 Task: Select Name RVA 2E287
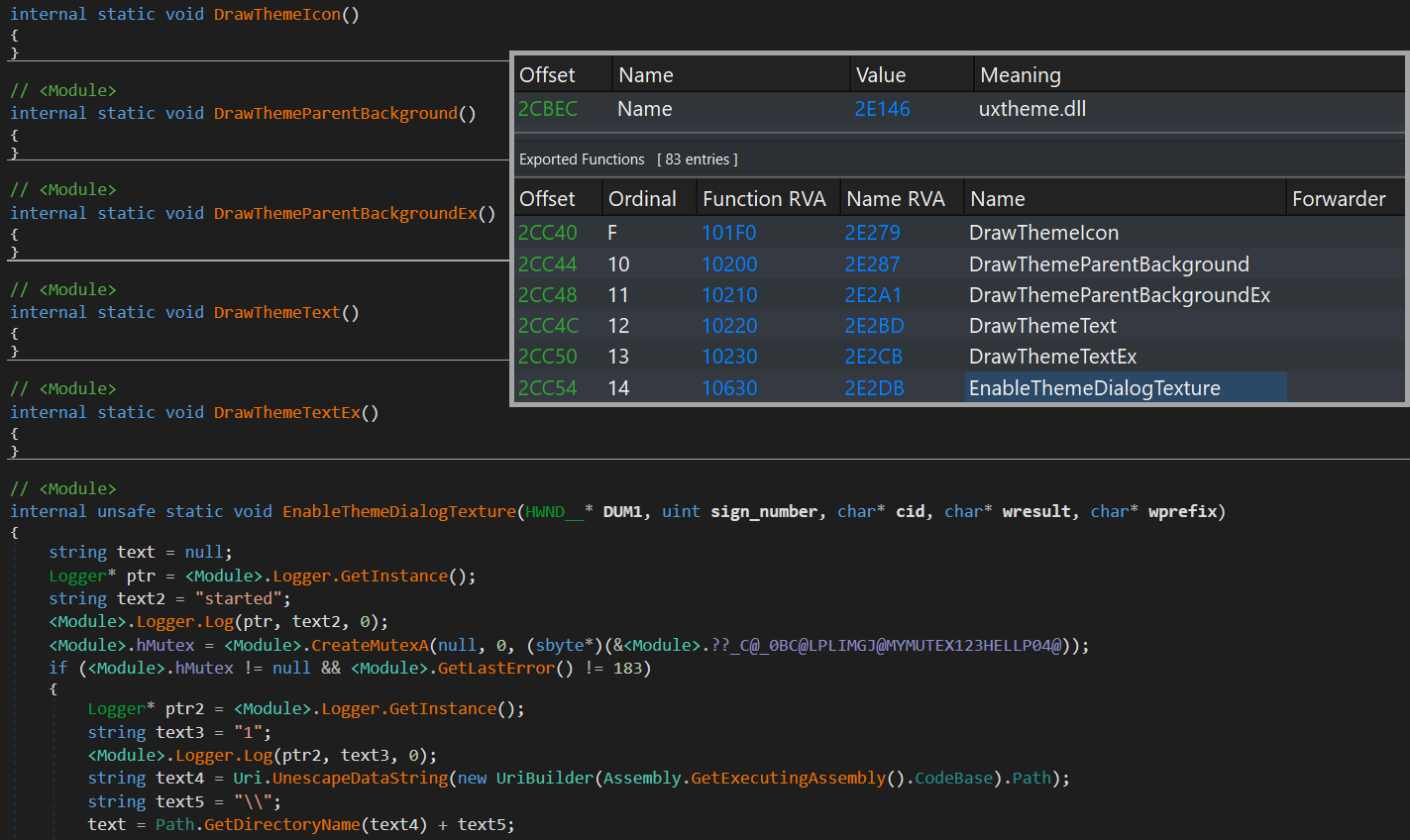[873, 264]
